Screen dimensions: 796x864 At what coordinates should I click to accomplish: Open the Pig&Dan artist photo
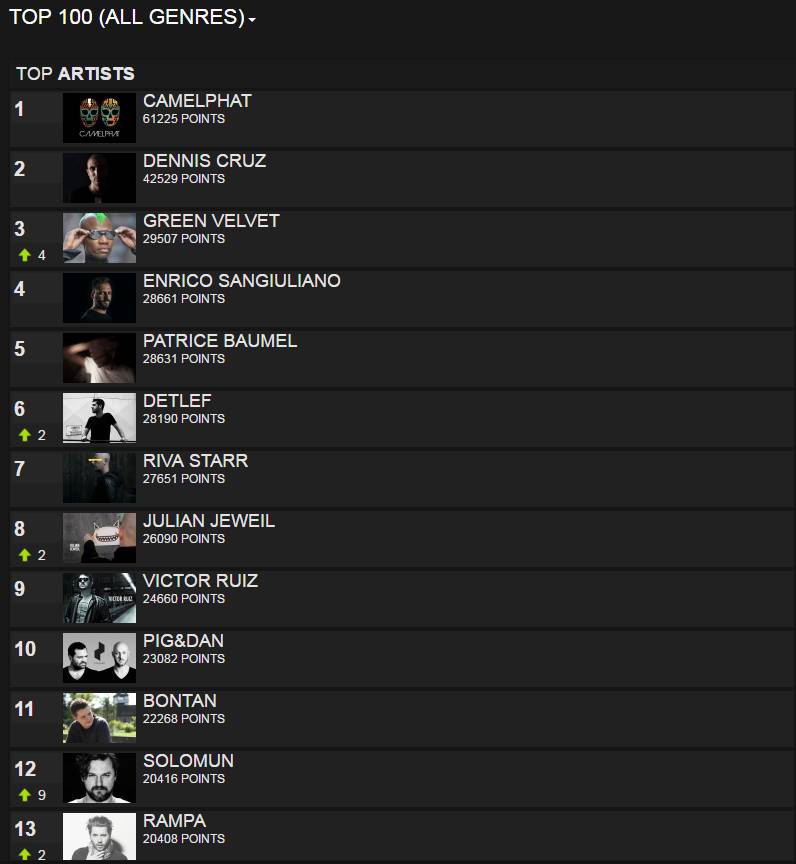point(99,658)
